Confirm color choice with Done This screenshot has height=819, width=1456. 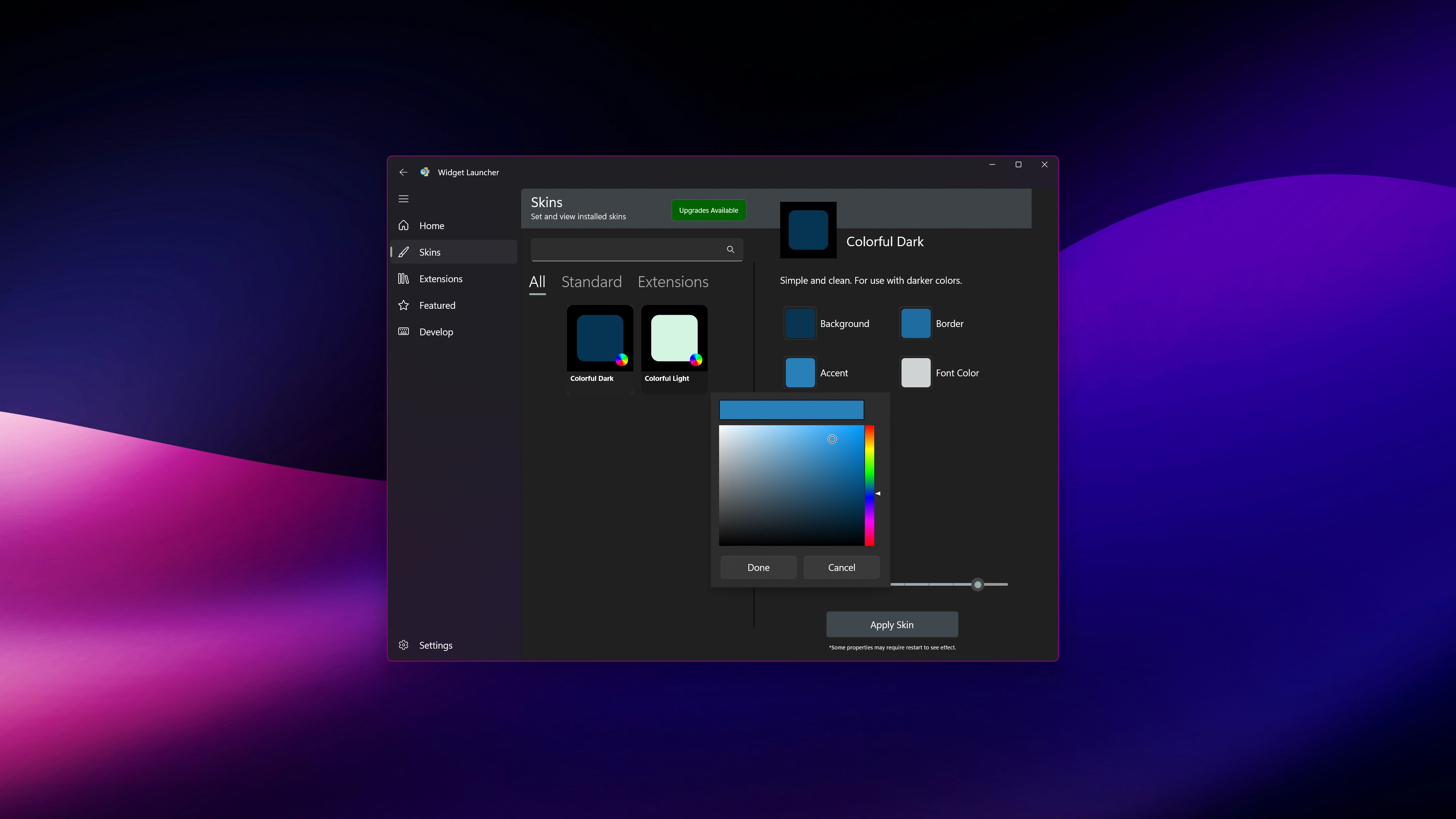pyautogui.click(x=758, y=567)
